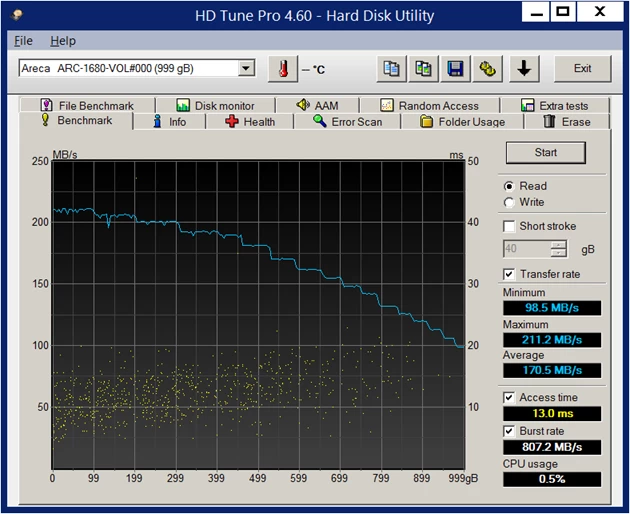Screen dimensions: 630x514
Task: Expand the Areca drive selection dropdown
Action: coord(246,68)
